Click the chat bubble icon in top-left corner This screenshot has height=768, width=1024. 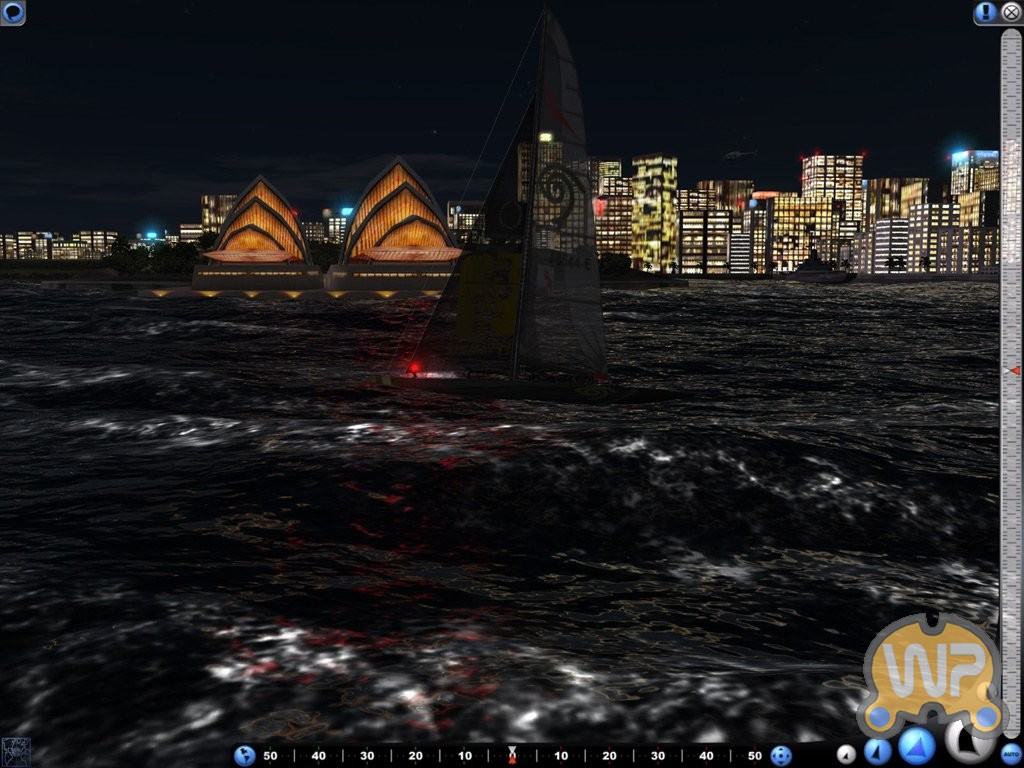12,12
